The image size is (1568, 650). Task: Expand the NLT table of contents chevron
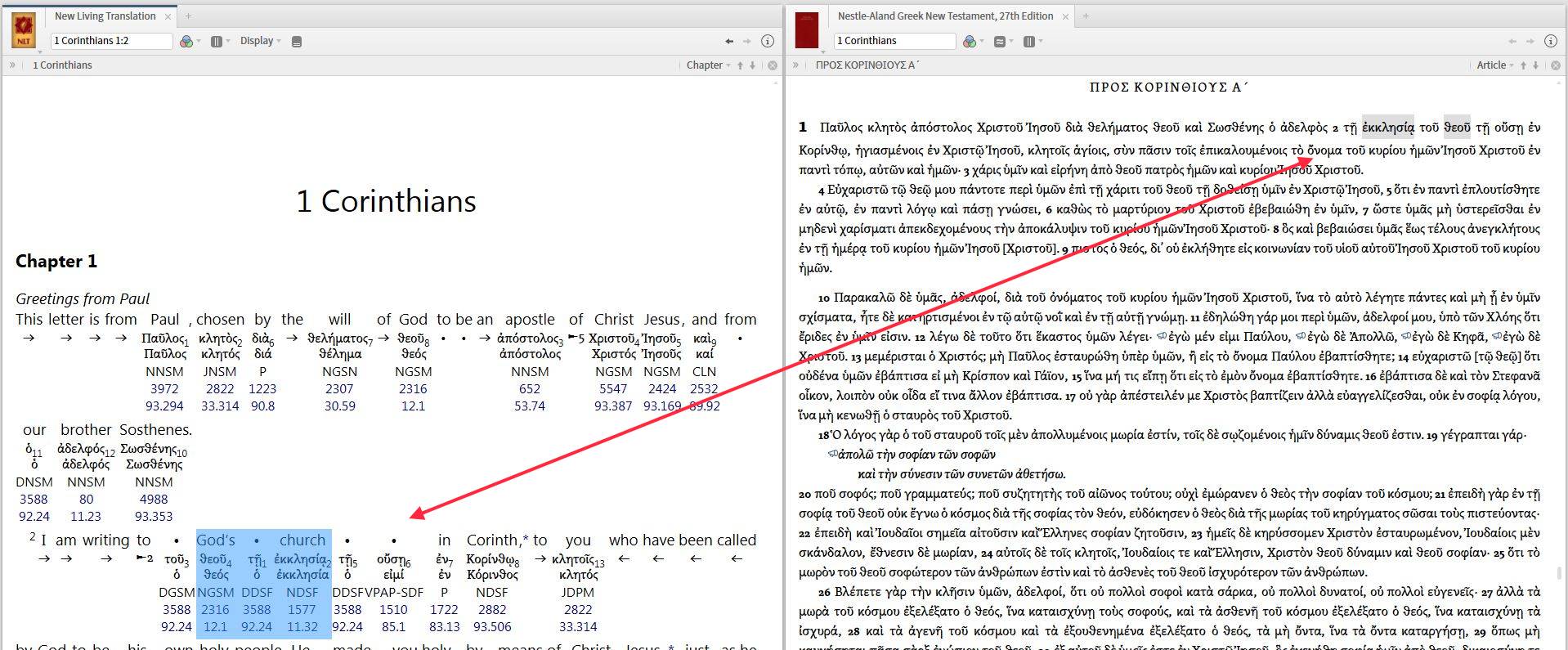12,65
